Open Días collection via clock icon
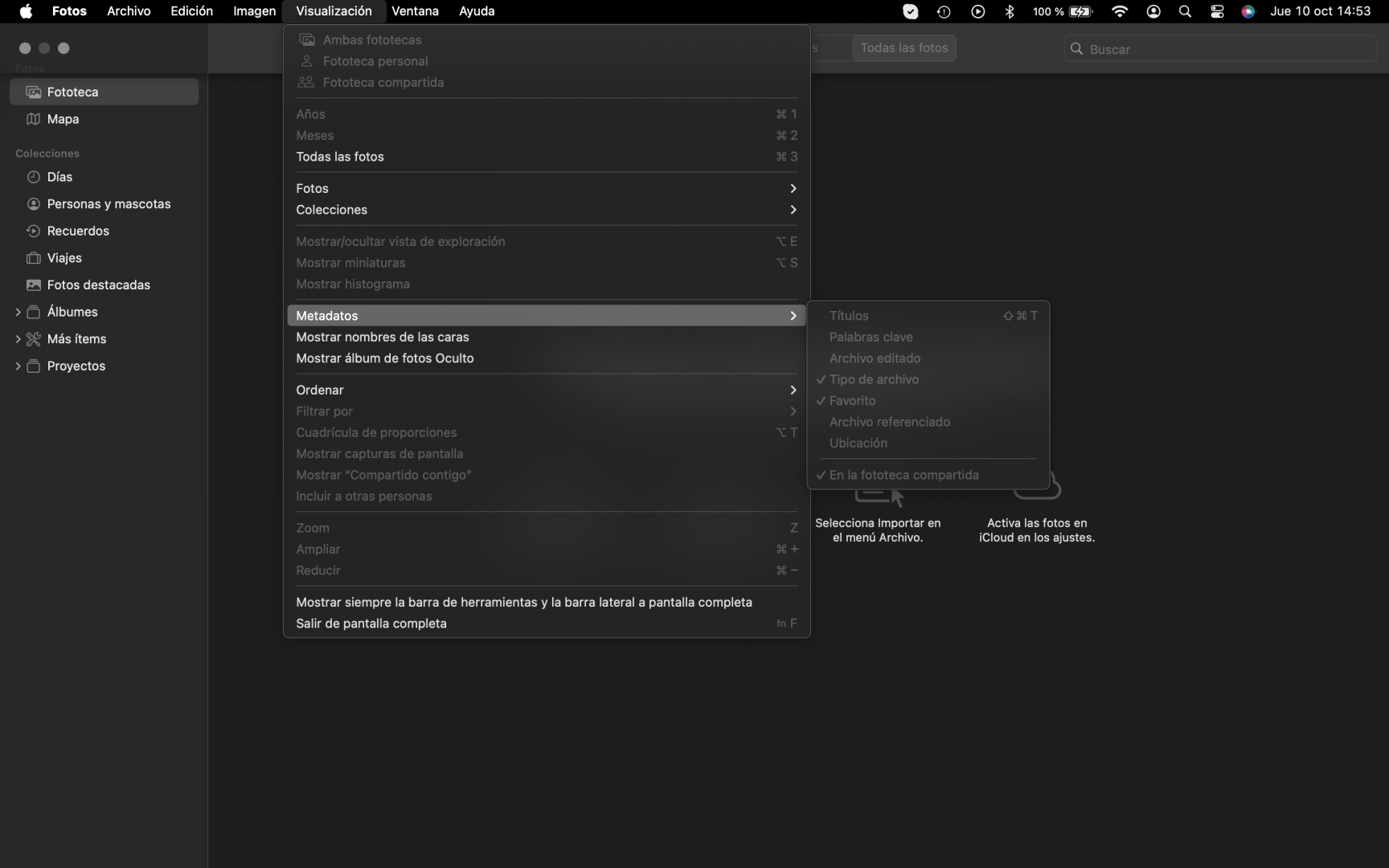The height and width of the screenshot is (868, 1389). 33,177
